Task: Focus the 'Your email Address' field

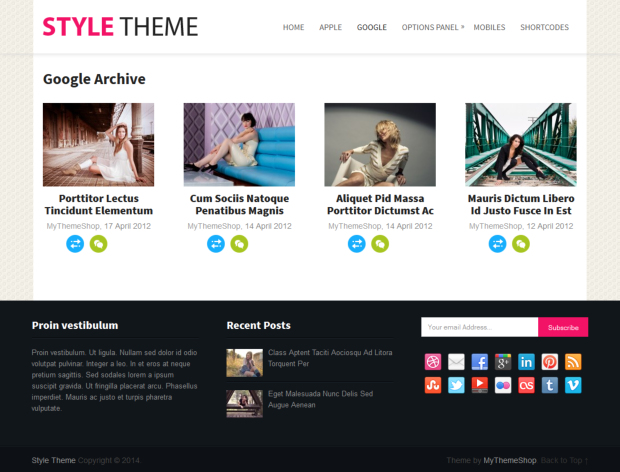Action: pyautogui.click(x=479, y=327)
